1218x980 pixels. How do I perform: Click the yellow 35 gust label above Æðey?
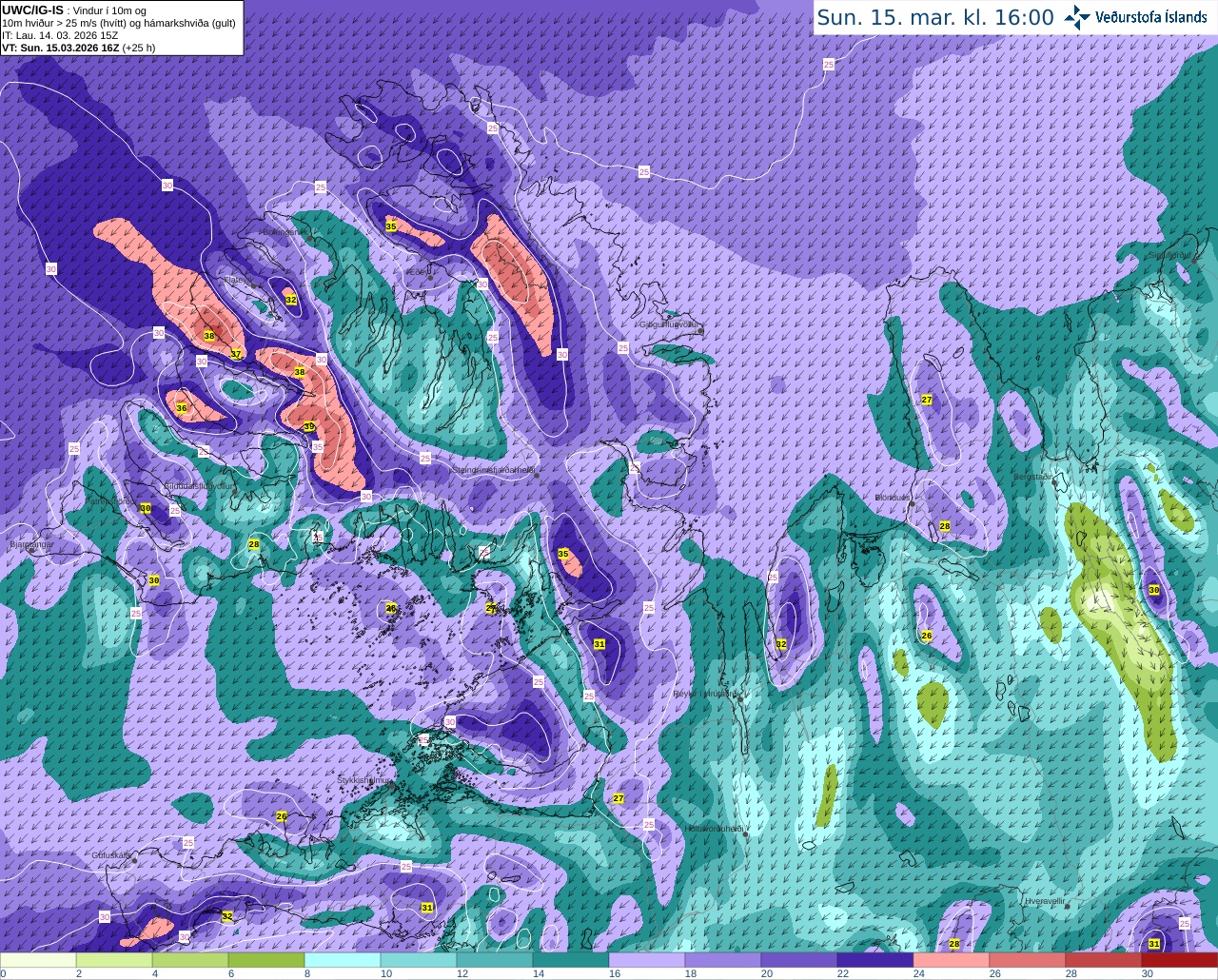pyautogui.click(x=391, y=226)
